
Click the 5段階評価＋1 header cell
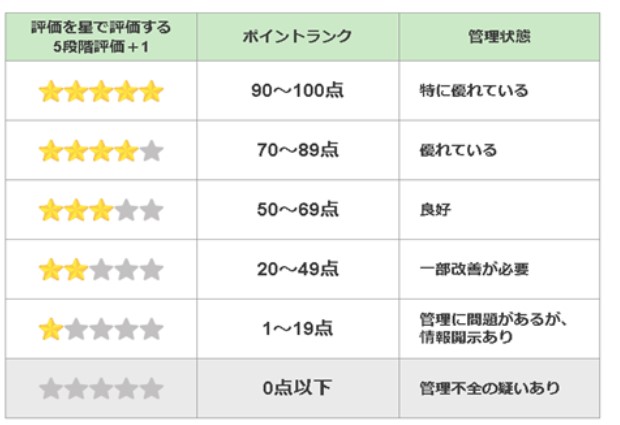pos(101,37)
